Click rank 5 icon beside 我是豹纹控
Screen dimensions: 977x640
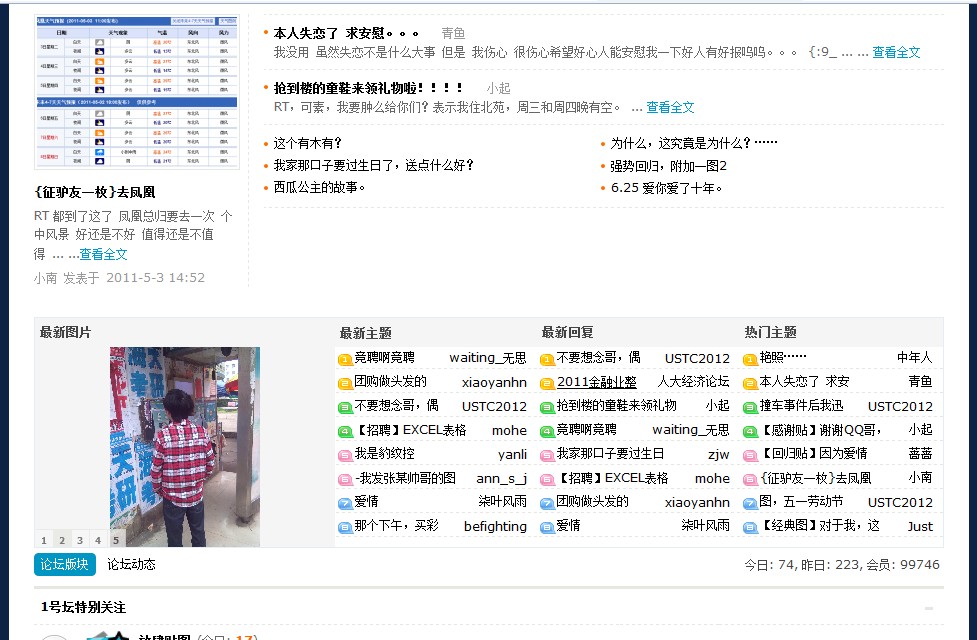point(345,455)
